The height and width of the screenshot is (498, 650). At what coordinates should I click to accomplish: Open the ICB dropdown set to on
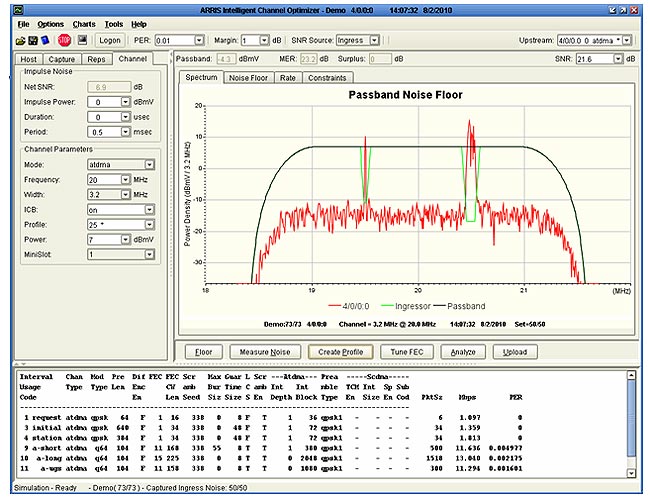[149, 209]
